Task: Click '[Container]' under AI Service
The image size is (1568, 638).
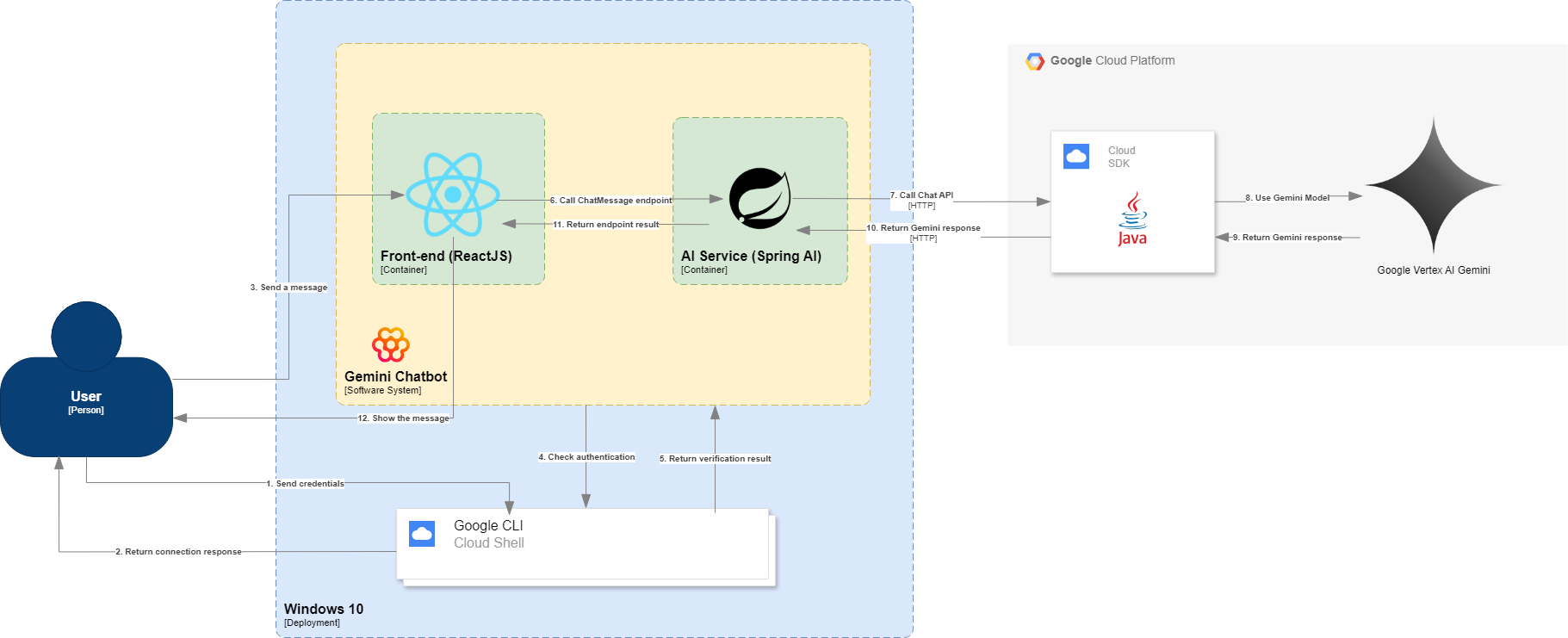Action: click(703, 270)
